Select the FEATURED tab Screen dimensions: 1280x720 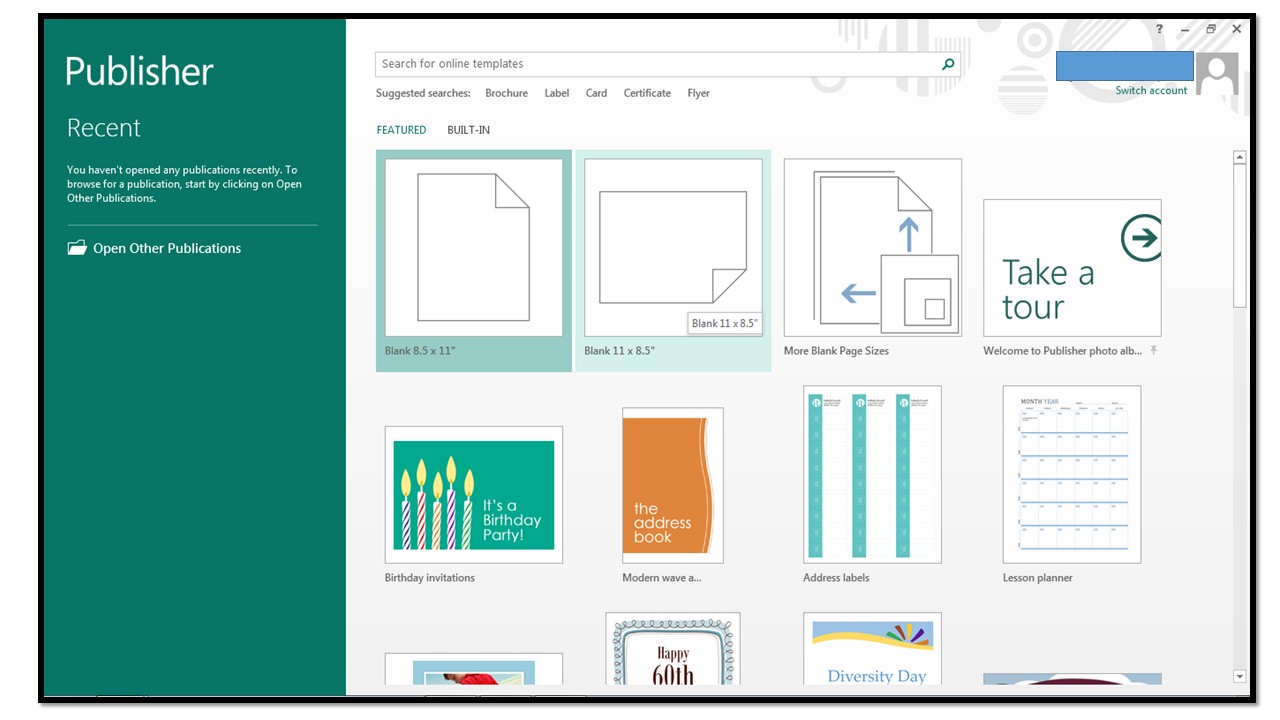[401, 129]
